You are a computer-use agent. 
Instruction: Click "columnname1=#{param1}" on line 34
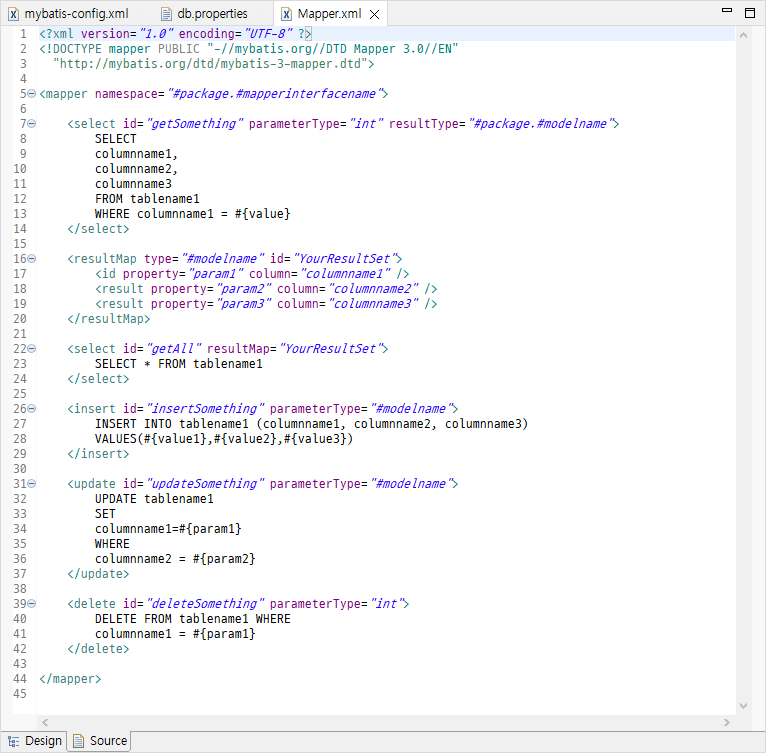click(168, 529)
